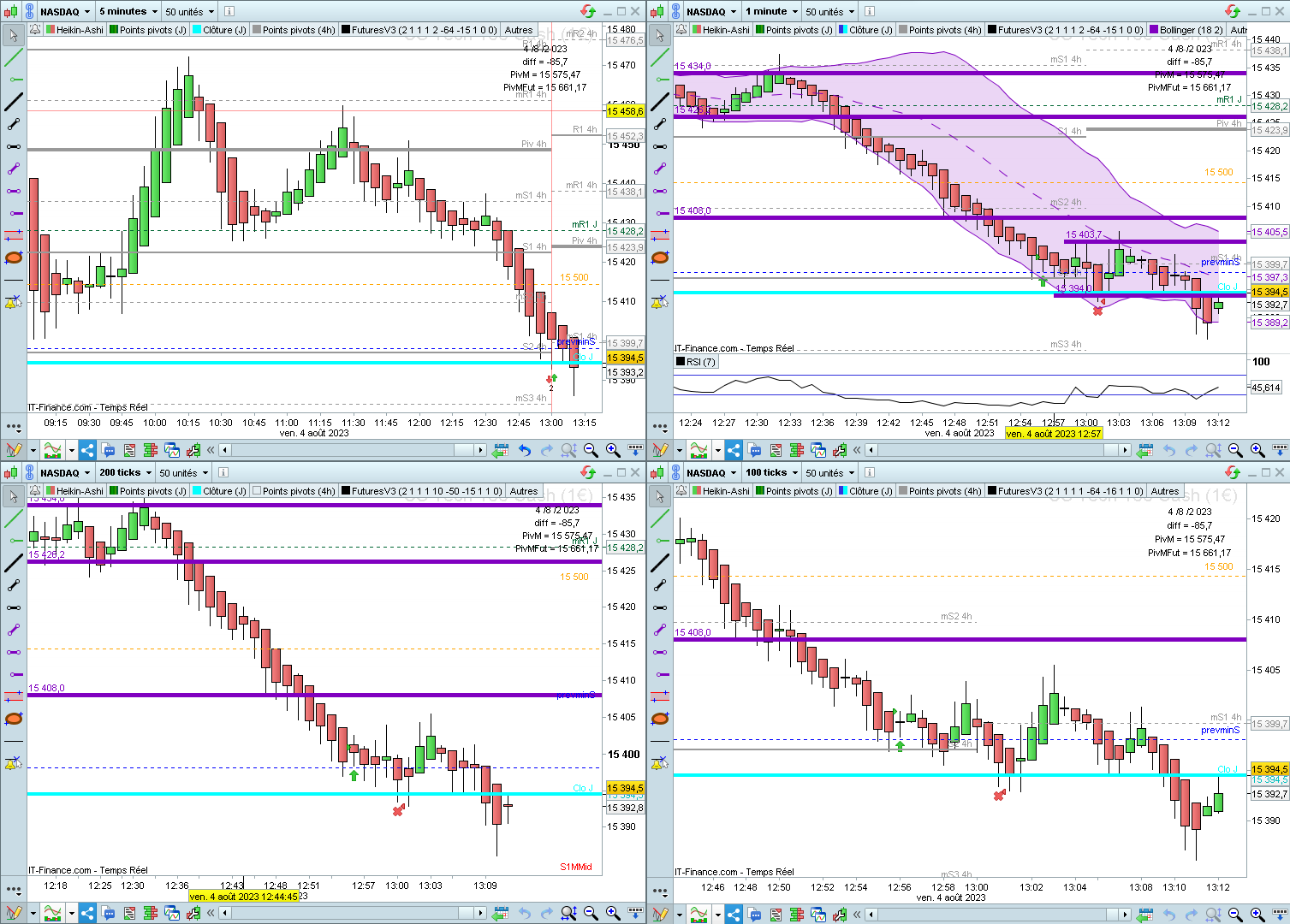The height and width of the screenshot is (924, 1290).
Task: Click the add indicator icon under 5 minutes chart
Action: point(54,450)
